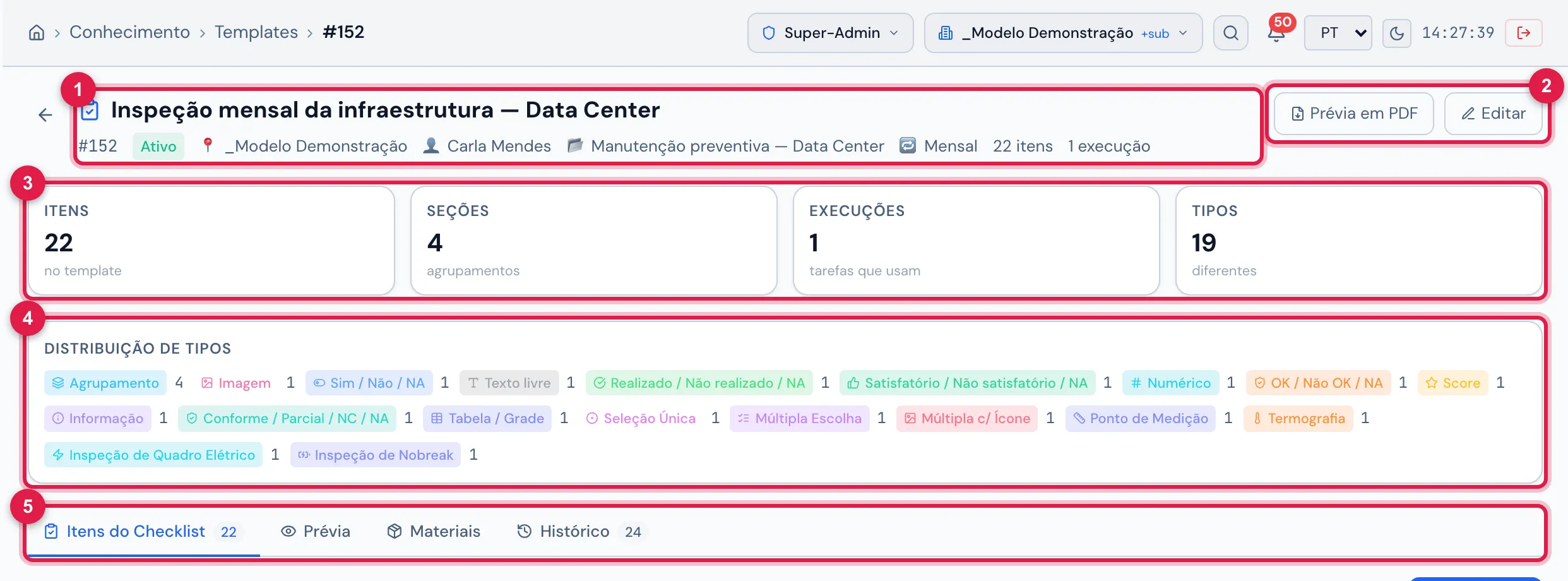Image resolution: width=1568 pixels, height=581 pixels.
Task: Open the global search magnifier
Action: [1231, 33]
